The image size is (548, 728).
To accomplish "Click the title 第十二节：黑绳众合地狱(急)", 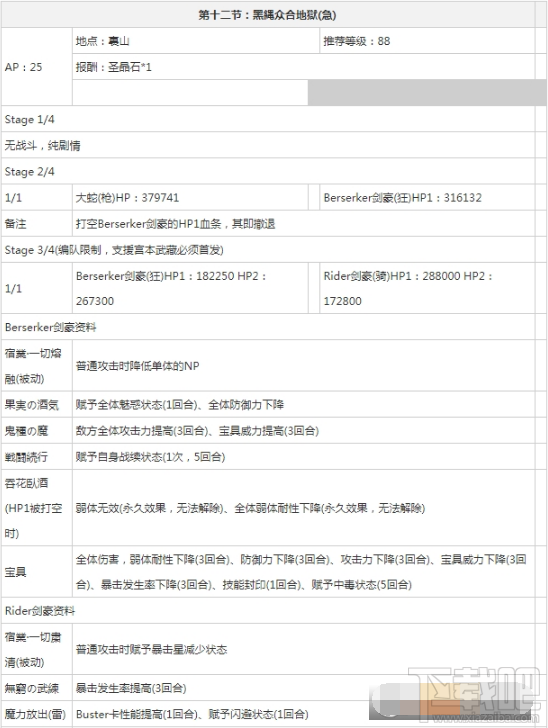I will click(x=267, y=15).
